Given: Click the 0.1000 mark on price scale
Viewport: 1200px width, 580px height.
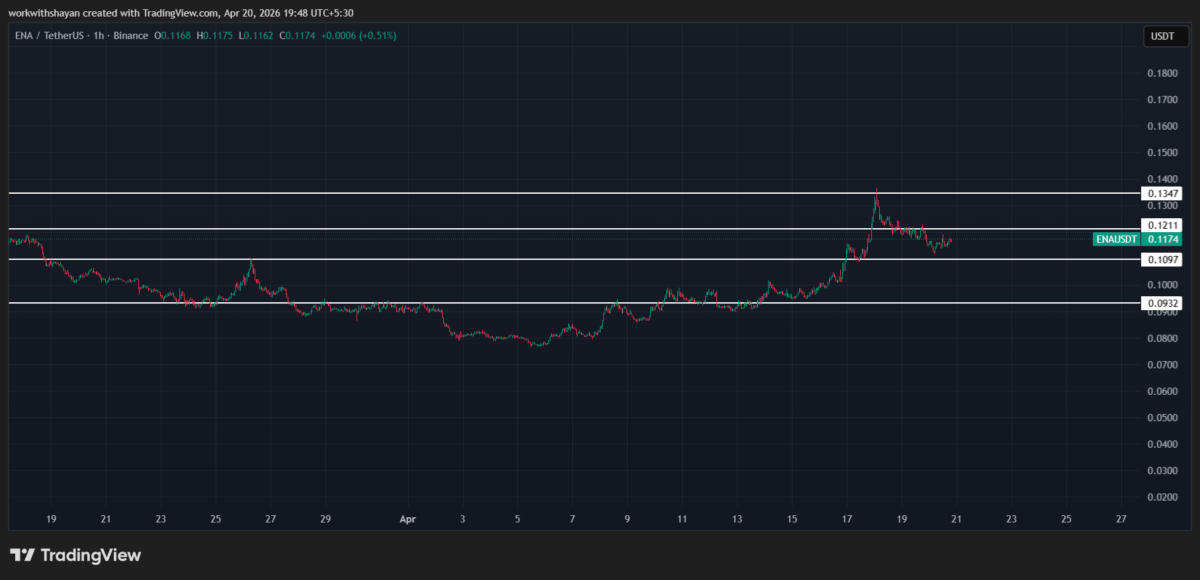Looking at the screenshot, I should pyautogui.click(x=1161, y=285).
